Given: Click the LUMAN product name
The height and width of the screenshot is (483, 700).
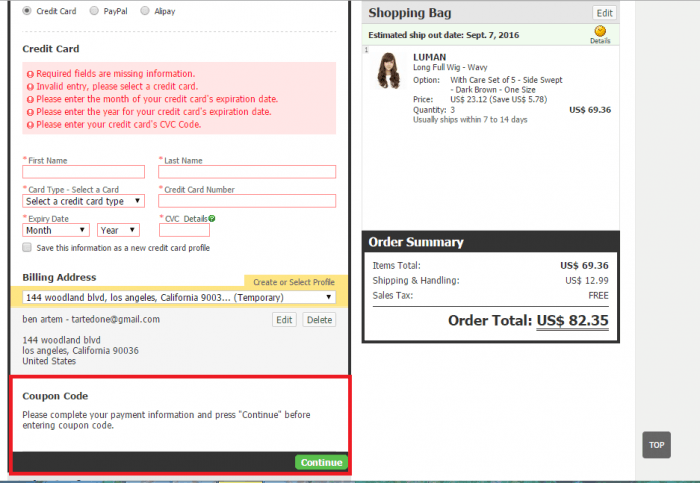Looking at the screenshot, I should [429, 57].
